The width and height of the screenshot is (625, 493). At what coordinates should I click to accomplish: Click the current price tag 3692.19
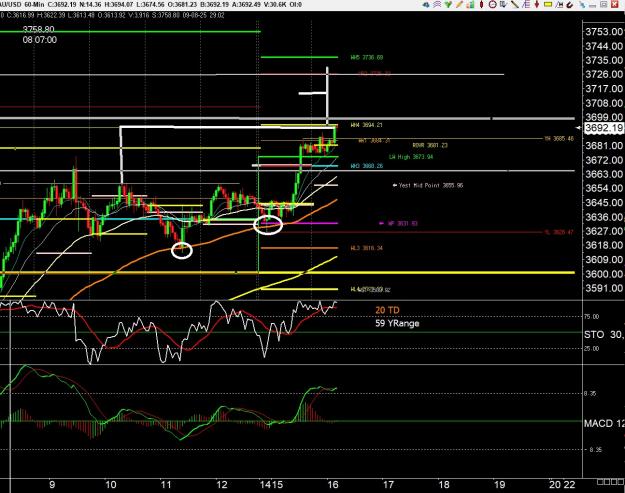603,128
